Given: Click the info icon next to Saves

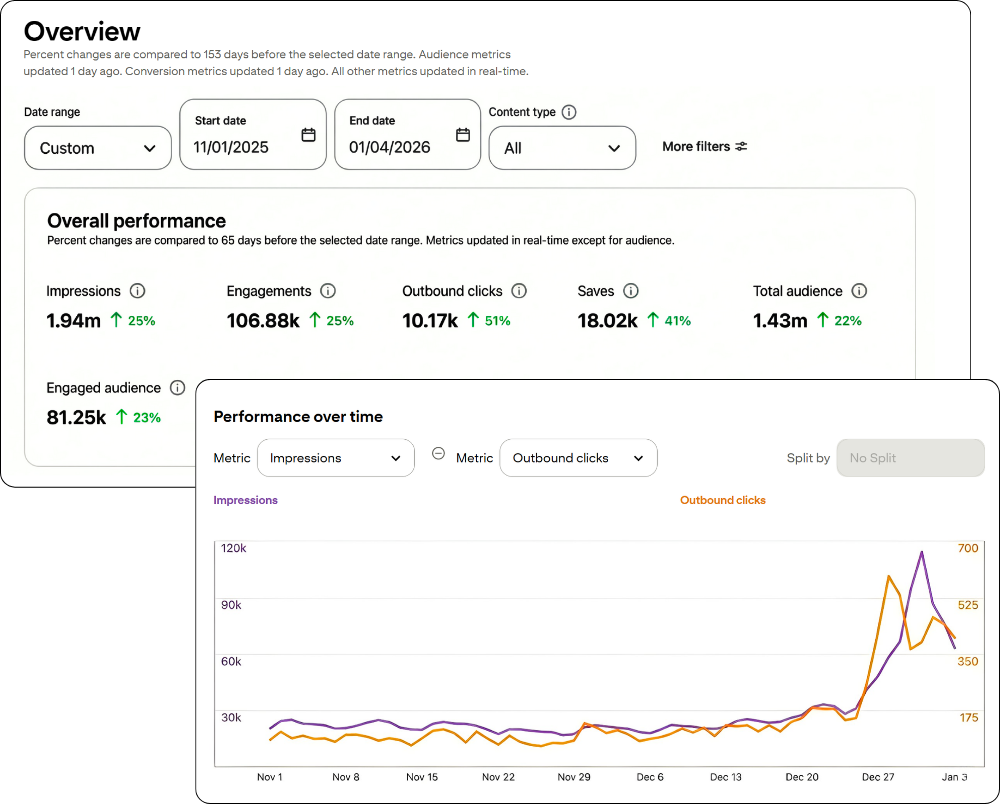Looking at the screenshot, I should 631,291.
